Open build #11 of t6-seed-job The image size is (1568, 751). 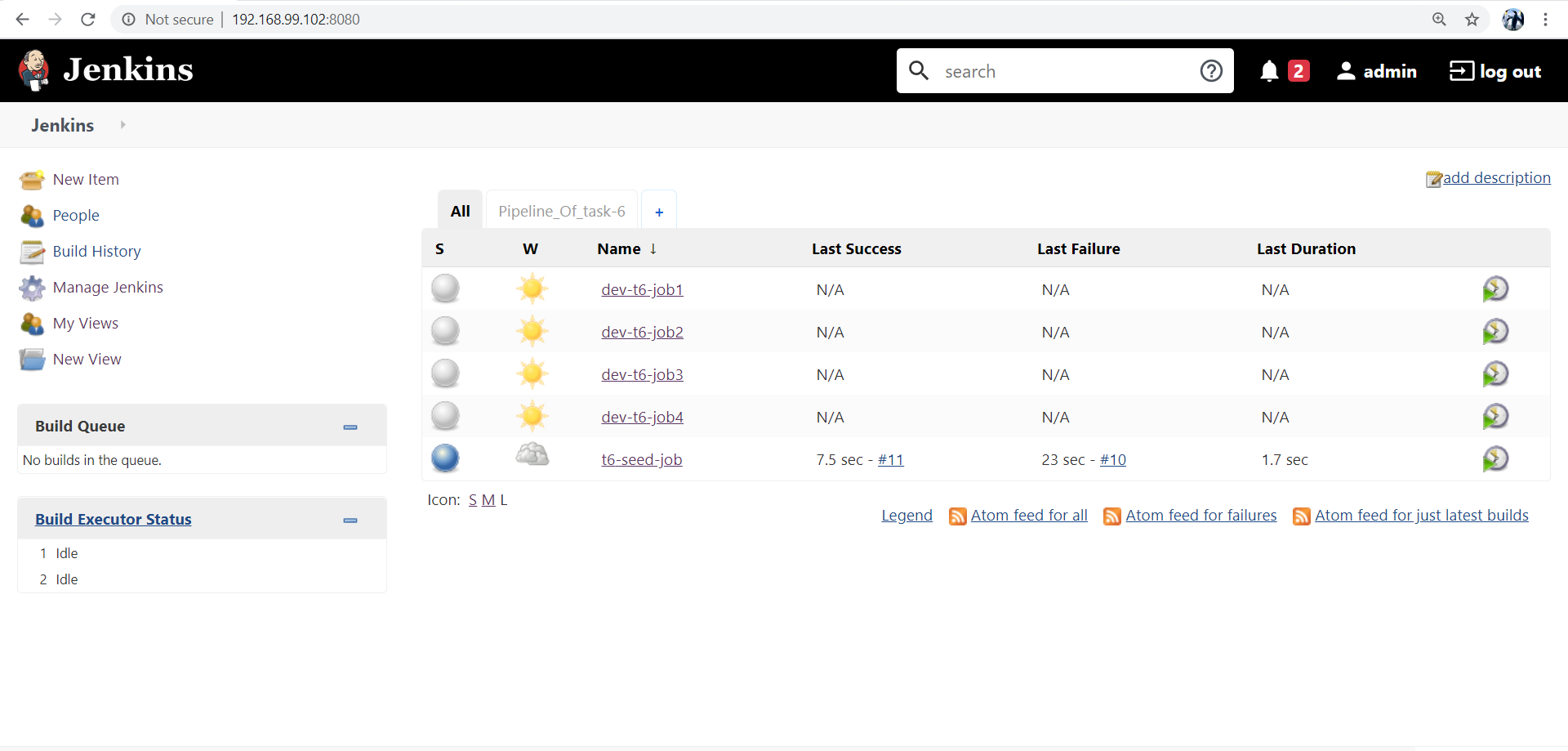tap(890, 459)
